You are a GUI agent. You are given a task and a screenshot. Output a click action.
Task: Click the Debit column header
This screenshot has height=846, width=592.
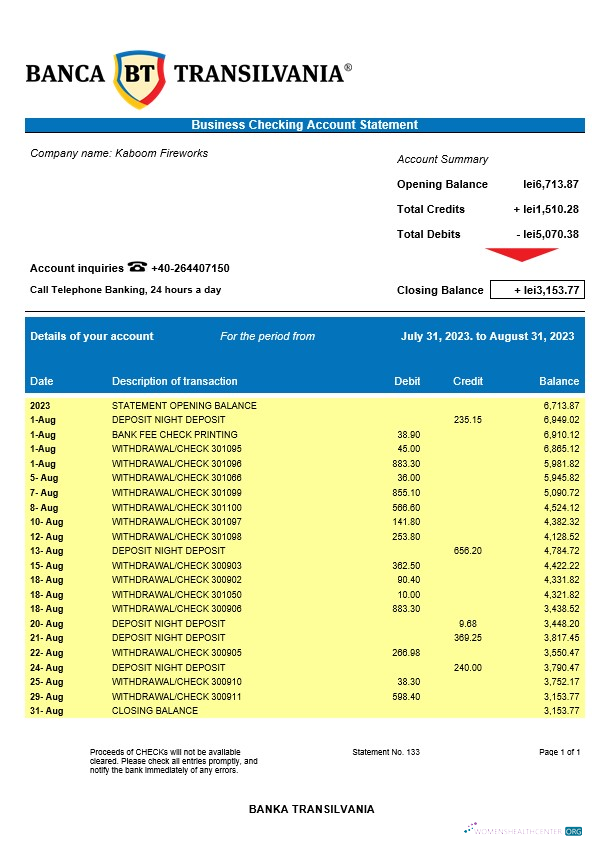[x=407, y=381]
